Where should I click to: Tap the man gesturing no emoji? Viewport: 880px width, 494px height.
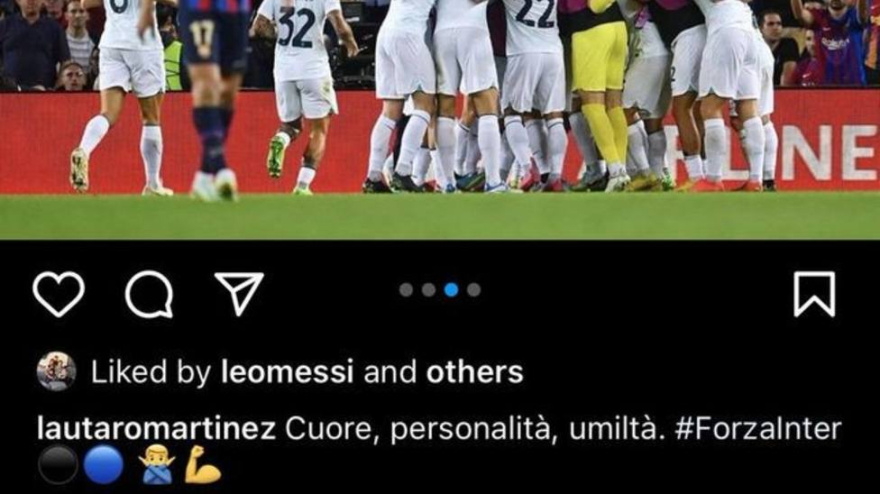pyautogui.click(x=157, y=465)
